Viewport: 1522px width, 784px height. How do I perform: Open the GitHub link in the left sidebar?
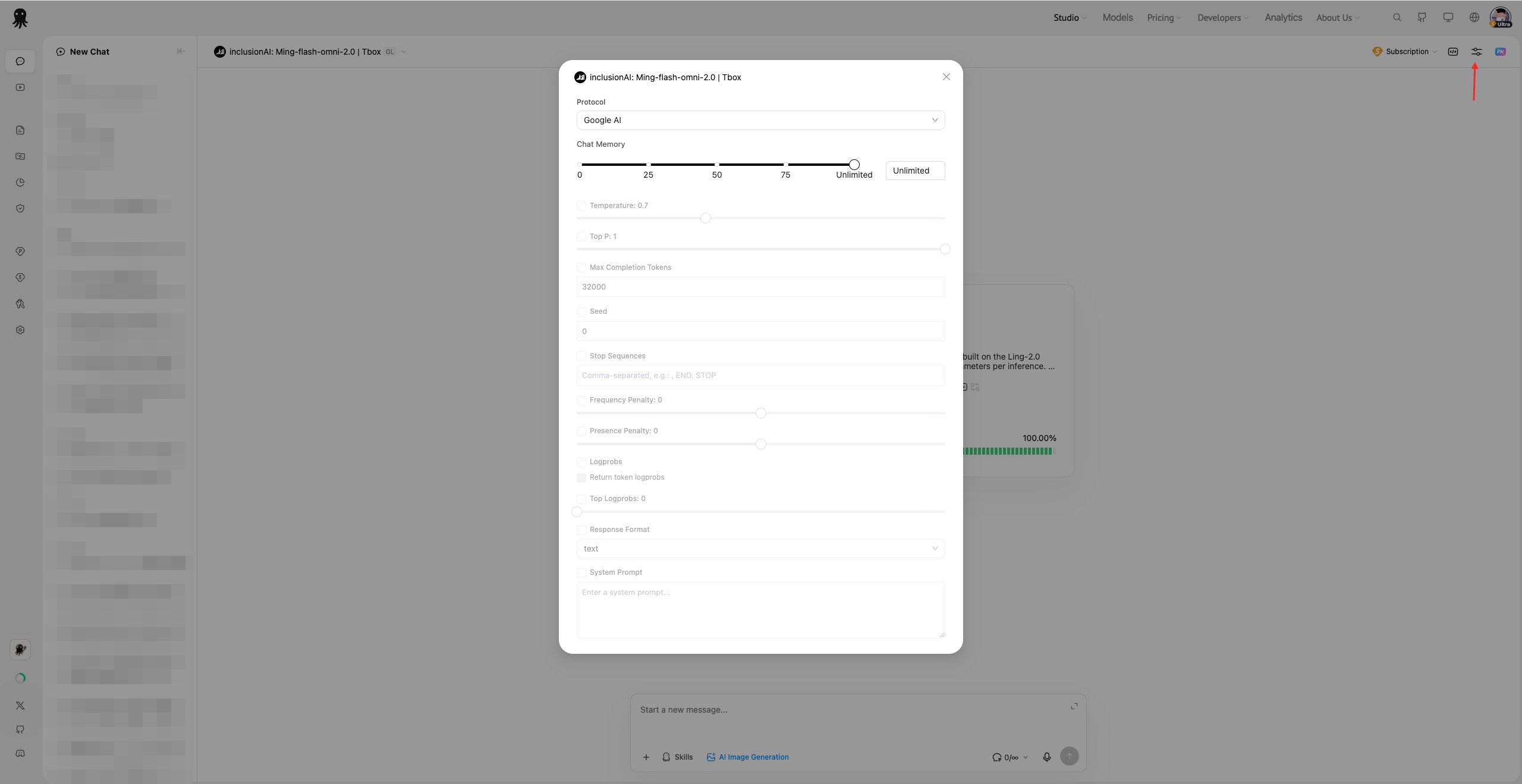[20, 729]
